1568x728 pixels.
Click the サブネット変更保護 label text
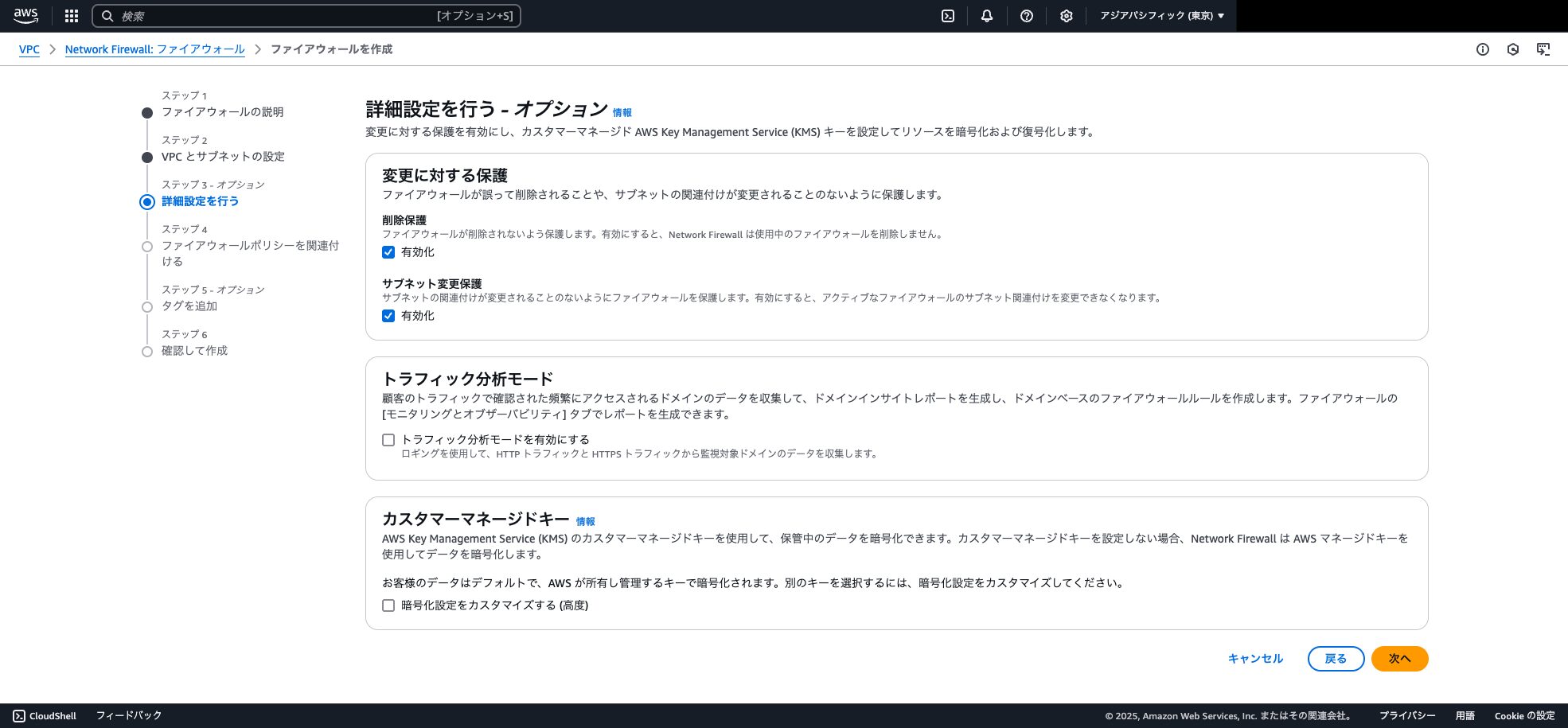point(431,284)
